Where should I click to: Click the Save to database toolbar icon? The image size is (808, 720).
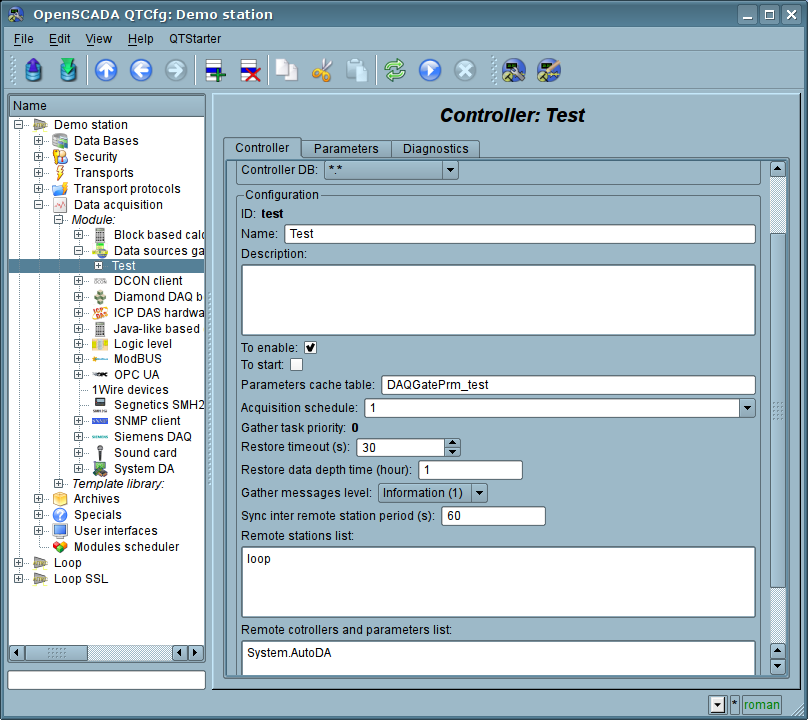68,70
